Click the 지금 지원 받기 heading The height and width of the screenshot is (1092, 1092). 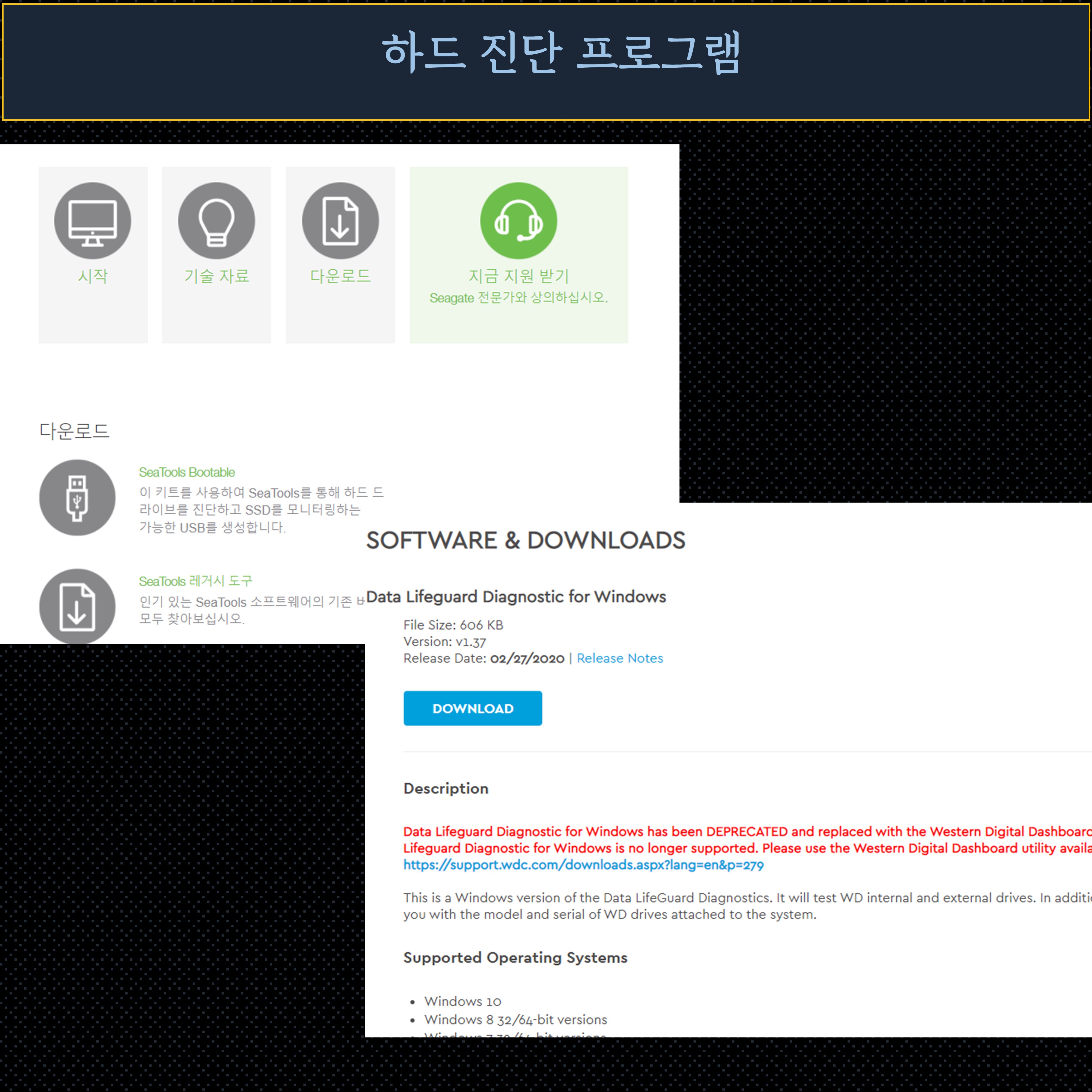(x=518, y=276)
